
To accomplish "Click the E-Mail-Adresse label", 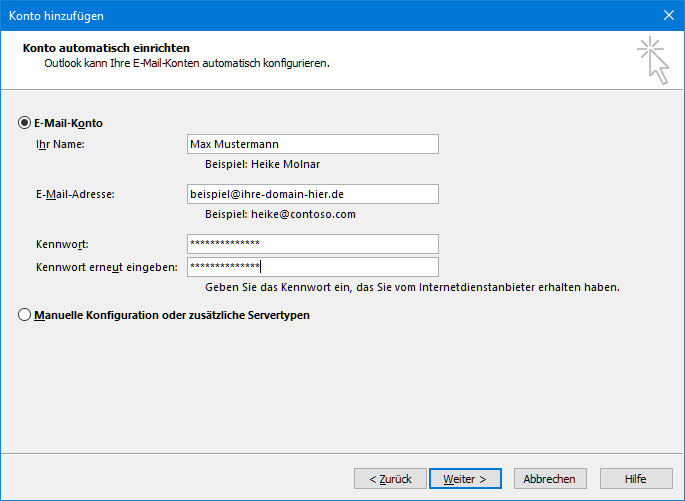I will coord(75,194).
